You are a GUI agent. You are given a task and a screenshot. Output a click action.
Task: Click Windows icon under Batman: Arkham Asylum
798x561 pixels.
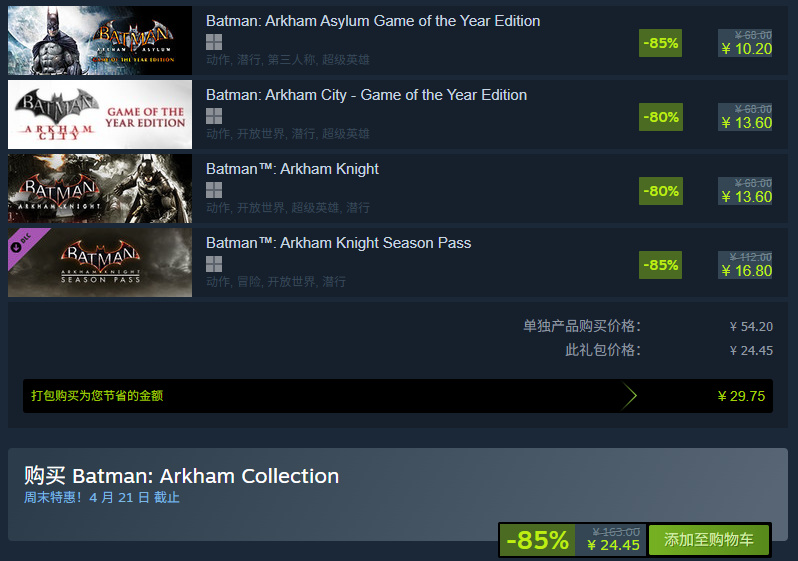pos(213,42)
